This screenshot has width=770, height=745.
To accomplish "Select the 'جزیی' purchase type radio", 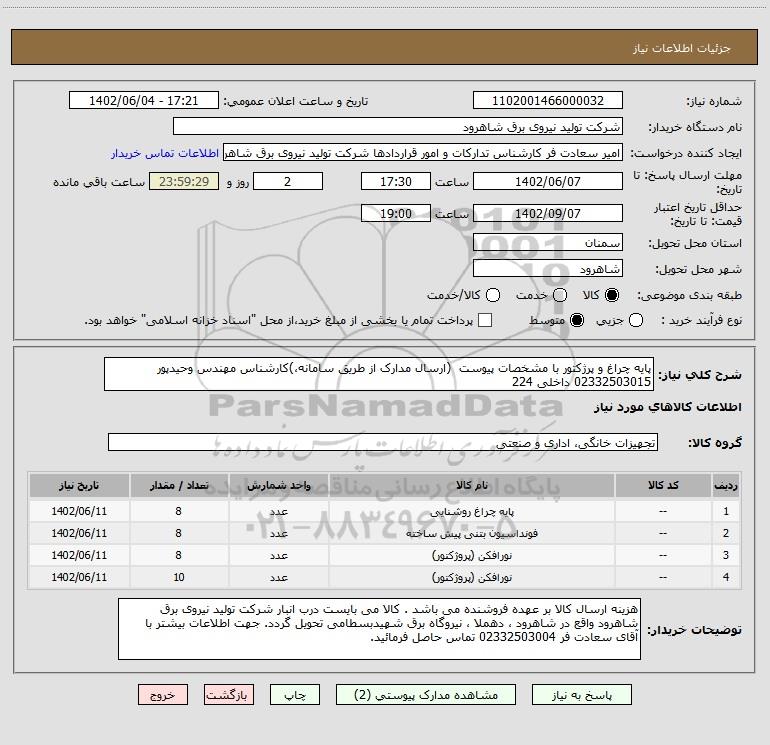I will click(636, 320).
